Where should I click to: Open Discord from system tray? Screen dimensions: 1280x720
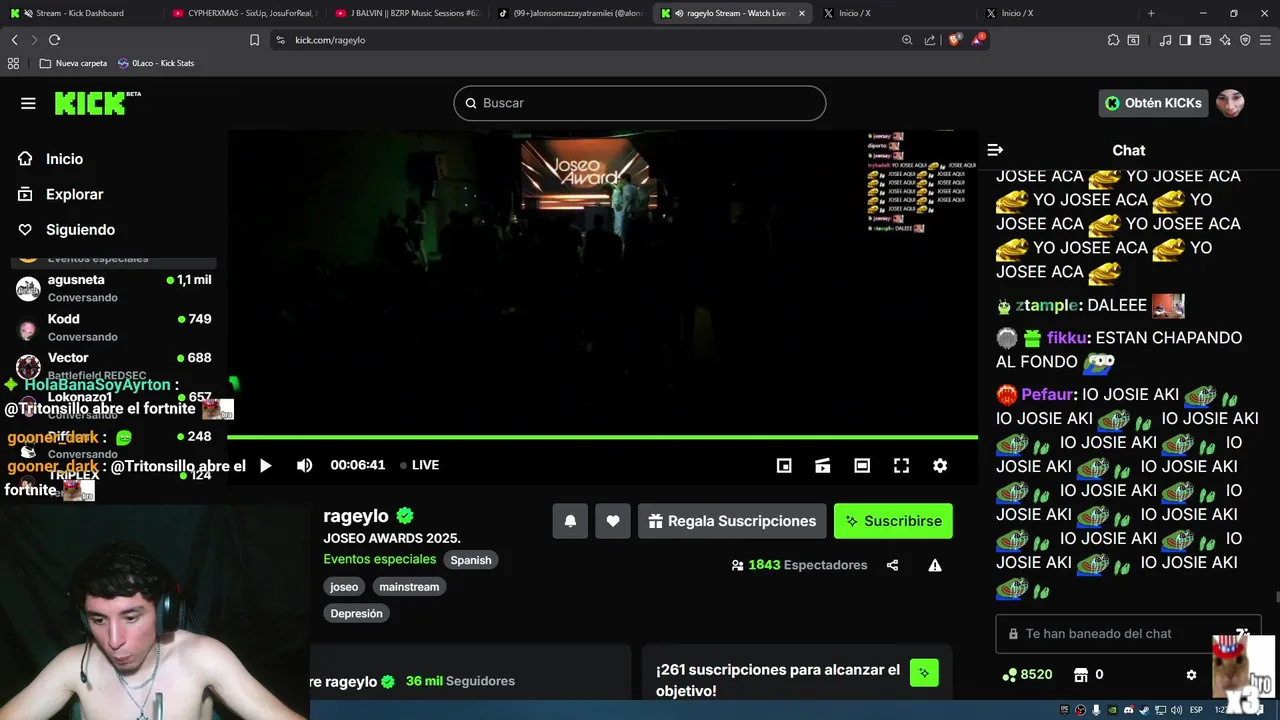click(x=1129, y=710)
